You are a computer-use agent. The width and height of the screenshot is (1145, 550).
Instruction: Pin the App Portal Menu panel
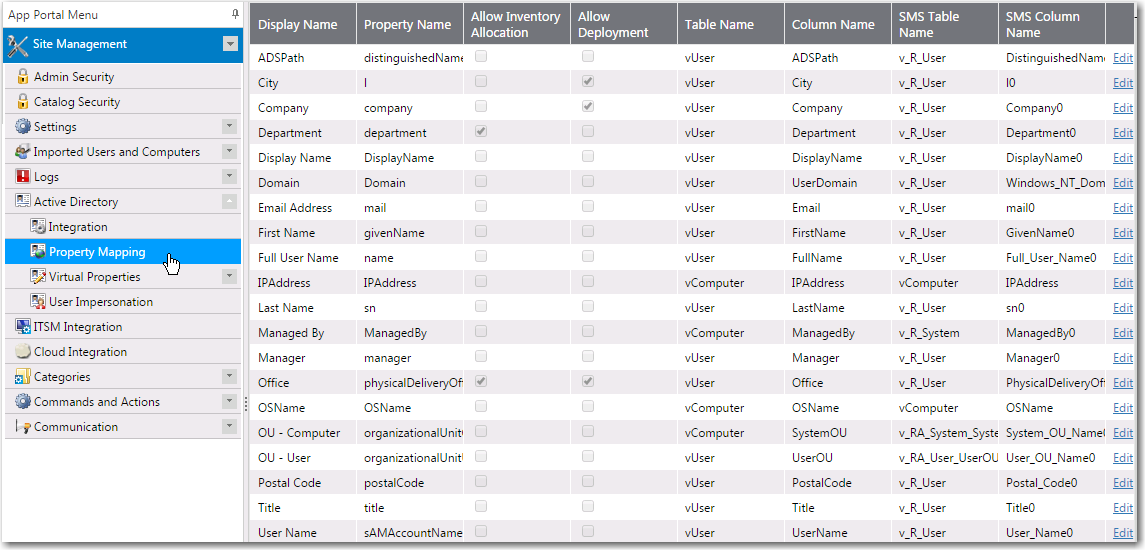(x=235, y=15)
